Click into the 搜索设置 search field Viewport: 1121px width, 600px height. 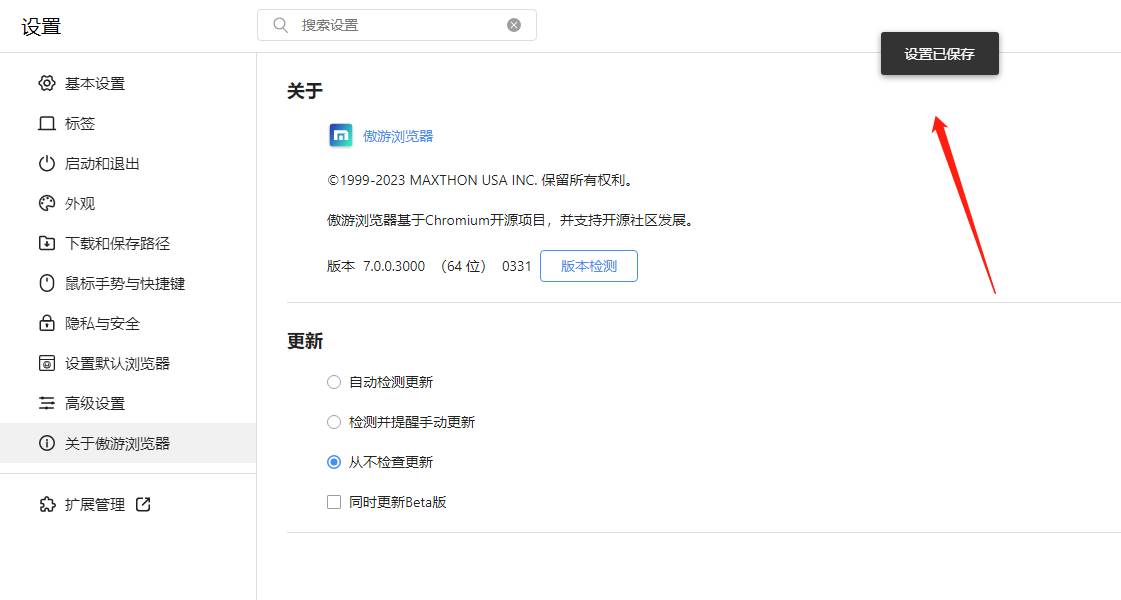pos(397,25)
